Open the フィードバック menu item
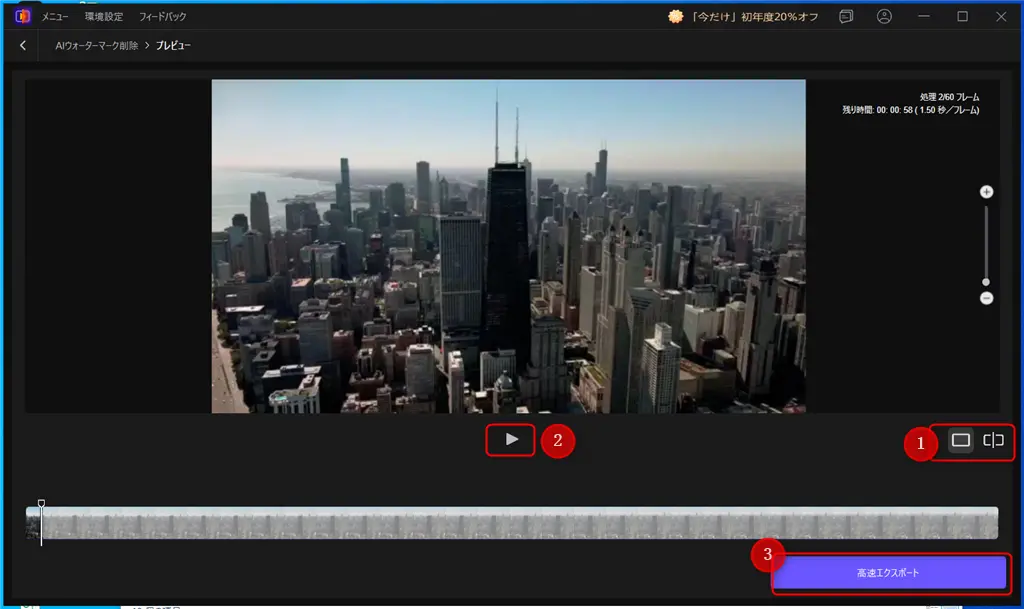The image size is (1024, 609). click(x=162, y=17)
